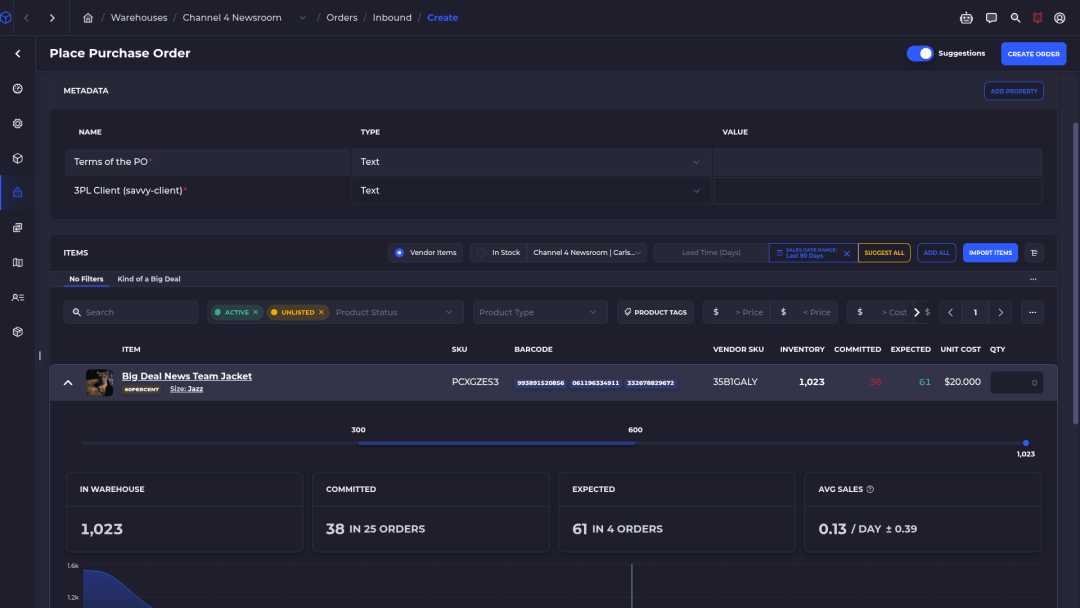Click the AVG SALES help icon
This screenshot has height=608, width=1080.
870,490
